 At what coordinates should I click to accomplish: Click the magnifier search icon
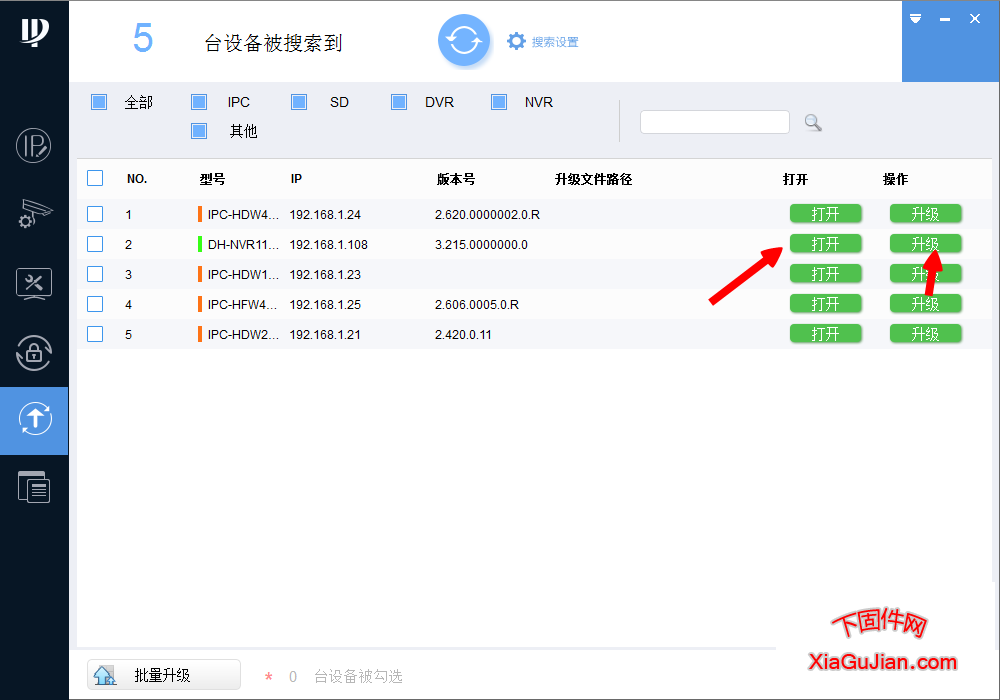[x=812, y=122]
